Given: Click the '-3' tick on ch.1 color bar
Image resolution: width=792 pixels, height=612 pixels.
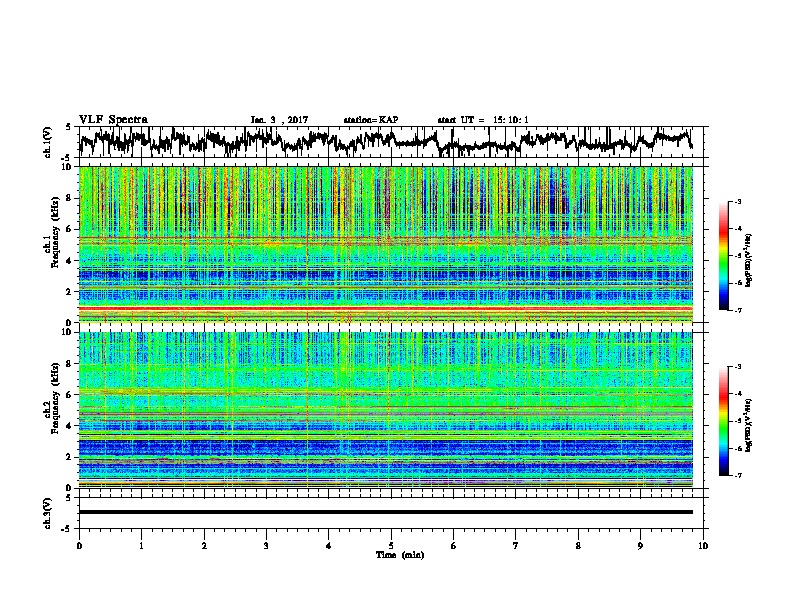Looking at the screenshot, I should click(737, 202).
